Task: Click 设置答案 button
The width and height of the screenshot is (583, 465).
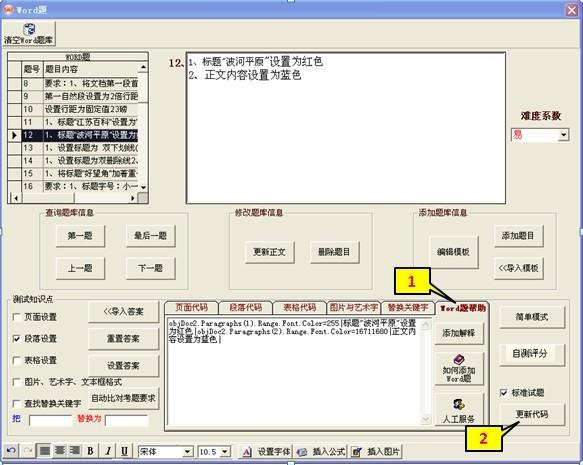Action: tap(123, 366)
